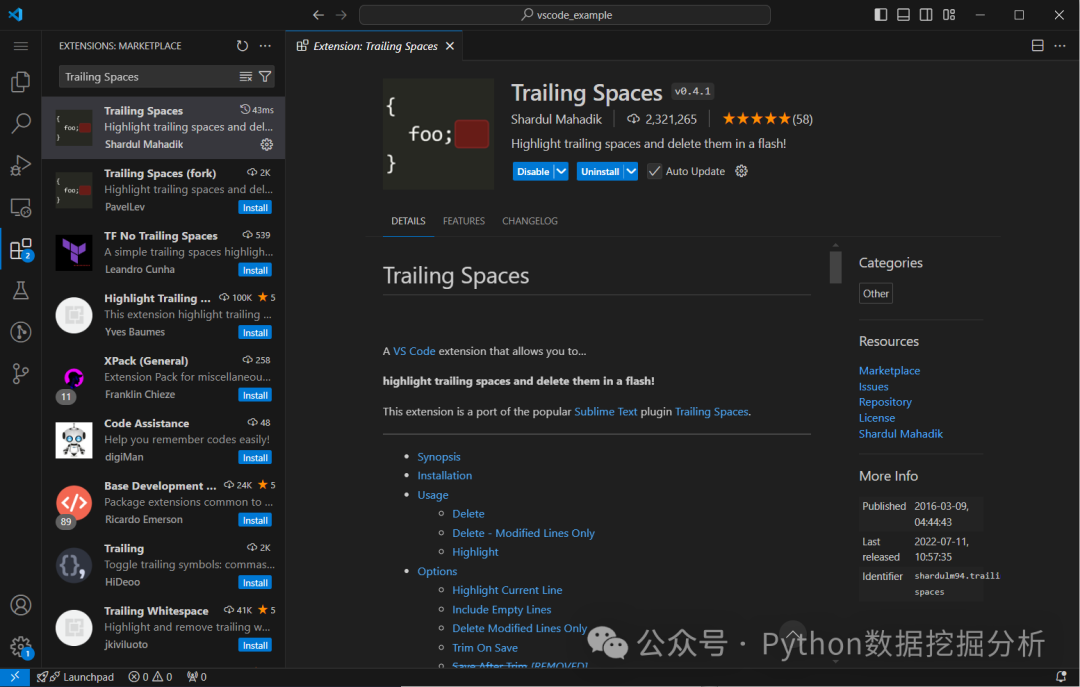
Task: Open the Extensions view icon
Action: (x=21, y=249)
